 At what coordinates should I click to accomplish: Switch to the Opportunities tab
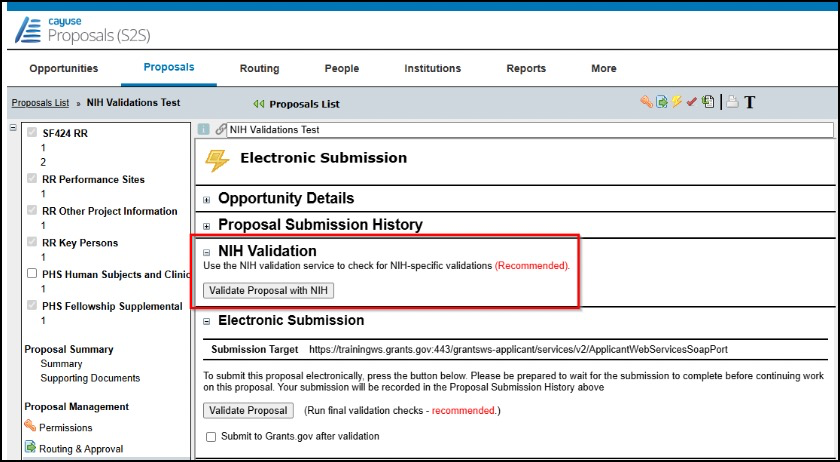pyautogui.click(x=64, y=69)
